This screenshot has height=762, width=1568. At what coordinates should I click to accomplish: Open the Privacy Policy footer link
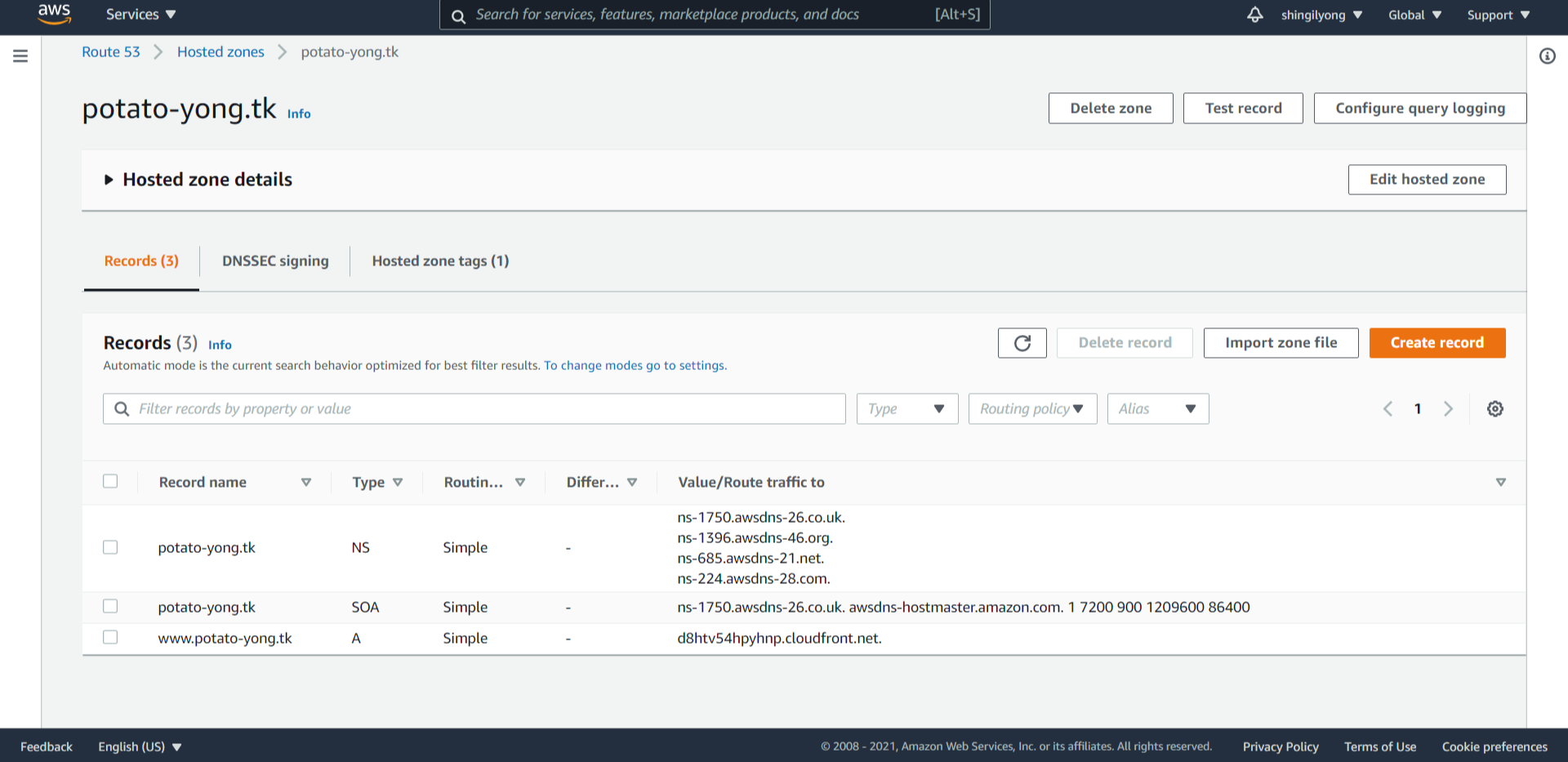click(1281, 746)
